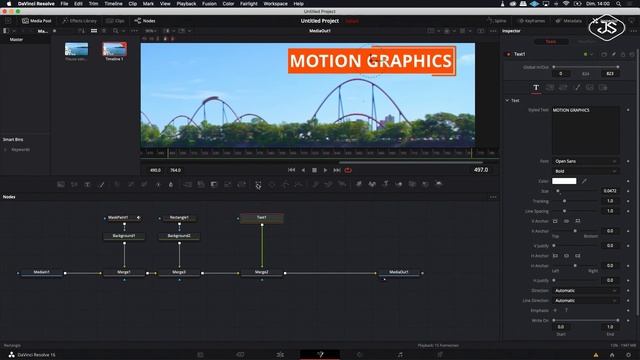Image resolution: width=640 pixels, height=360 pixels.
Task: Open the Layout tab in Inspector
Action: pos(550,87)
